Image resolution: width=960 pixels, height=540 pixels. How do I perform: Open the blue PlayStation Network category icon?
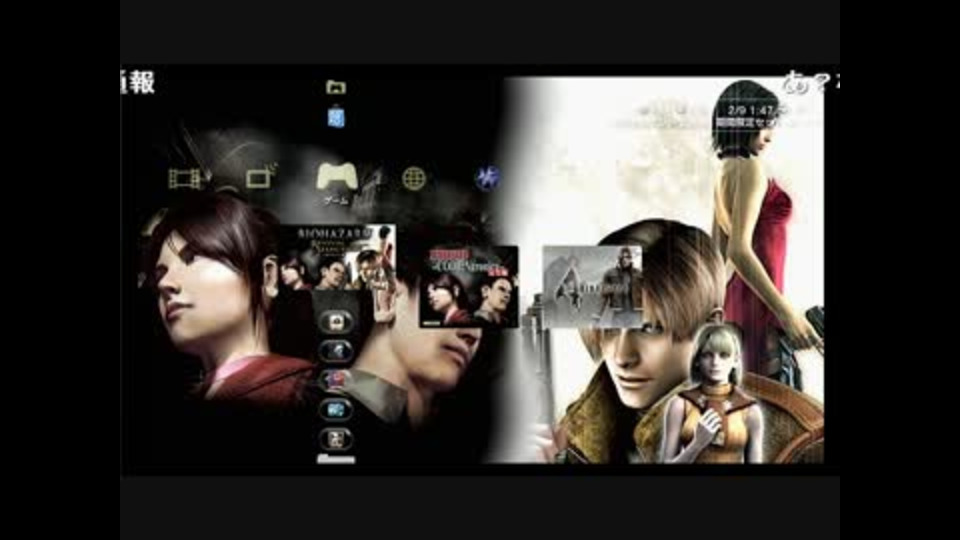[x=488, y=178]
